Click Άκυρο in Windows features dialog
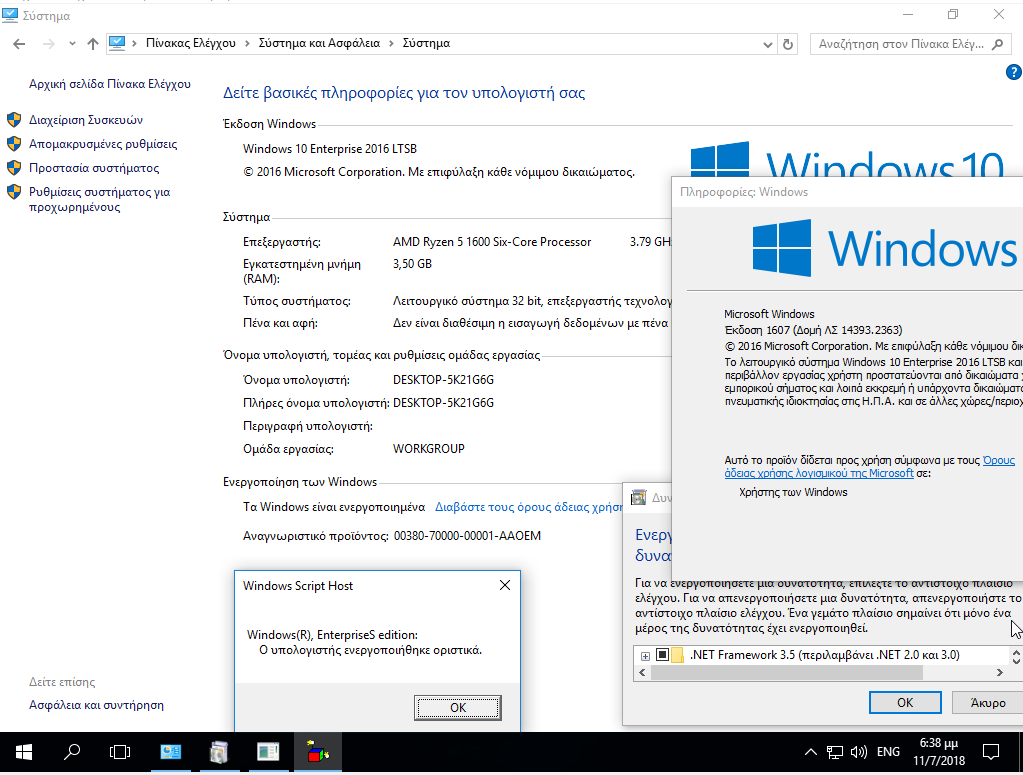Screen dimensions: 1023x775 [988, 703]
